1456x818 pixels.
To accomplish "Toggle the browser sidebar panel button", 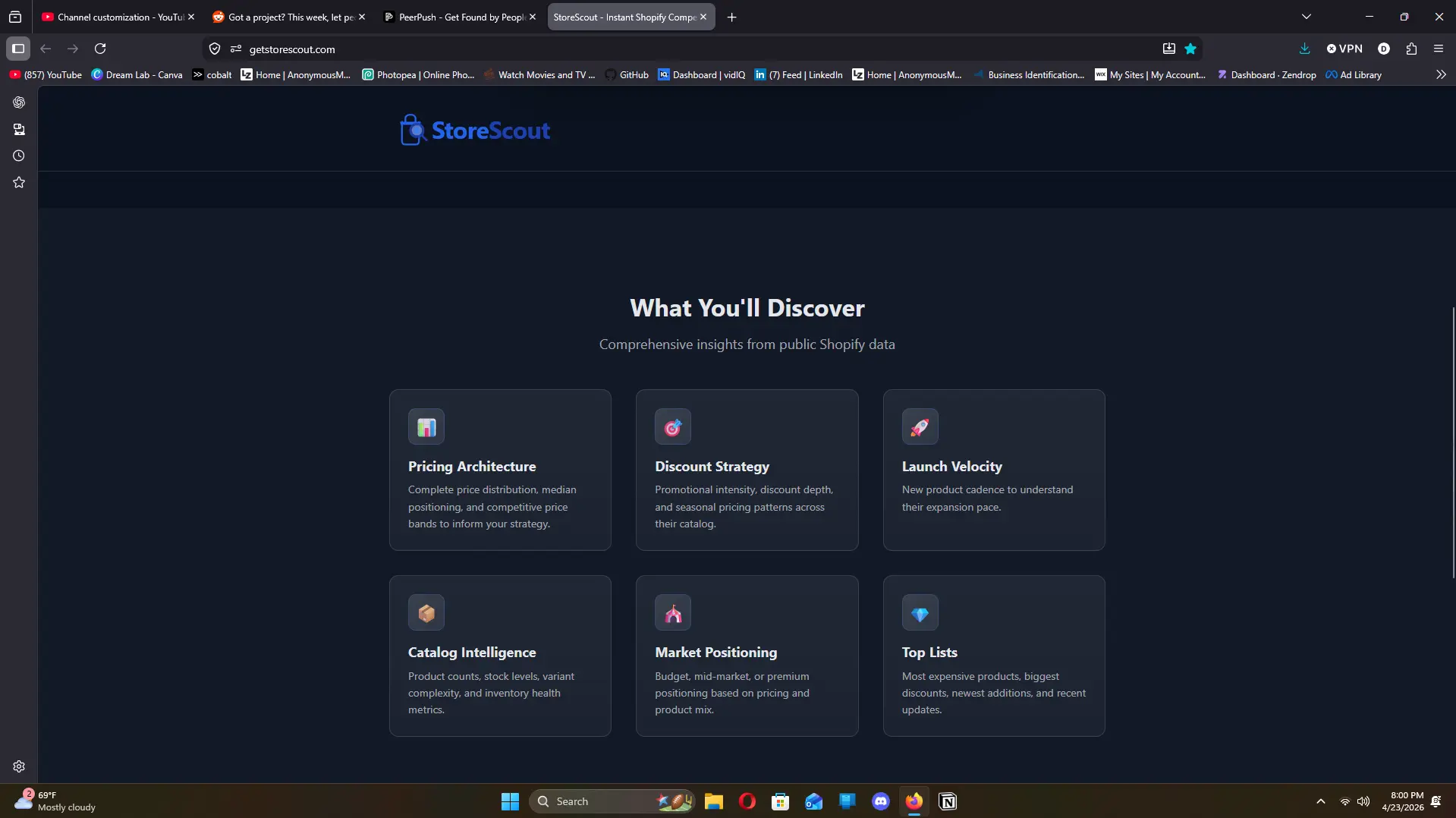I will pyautogui.click(x=18, y=49).
